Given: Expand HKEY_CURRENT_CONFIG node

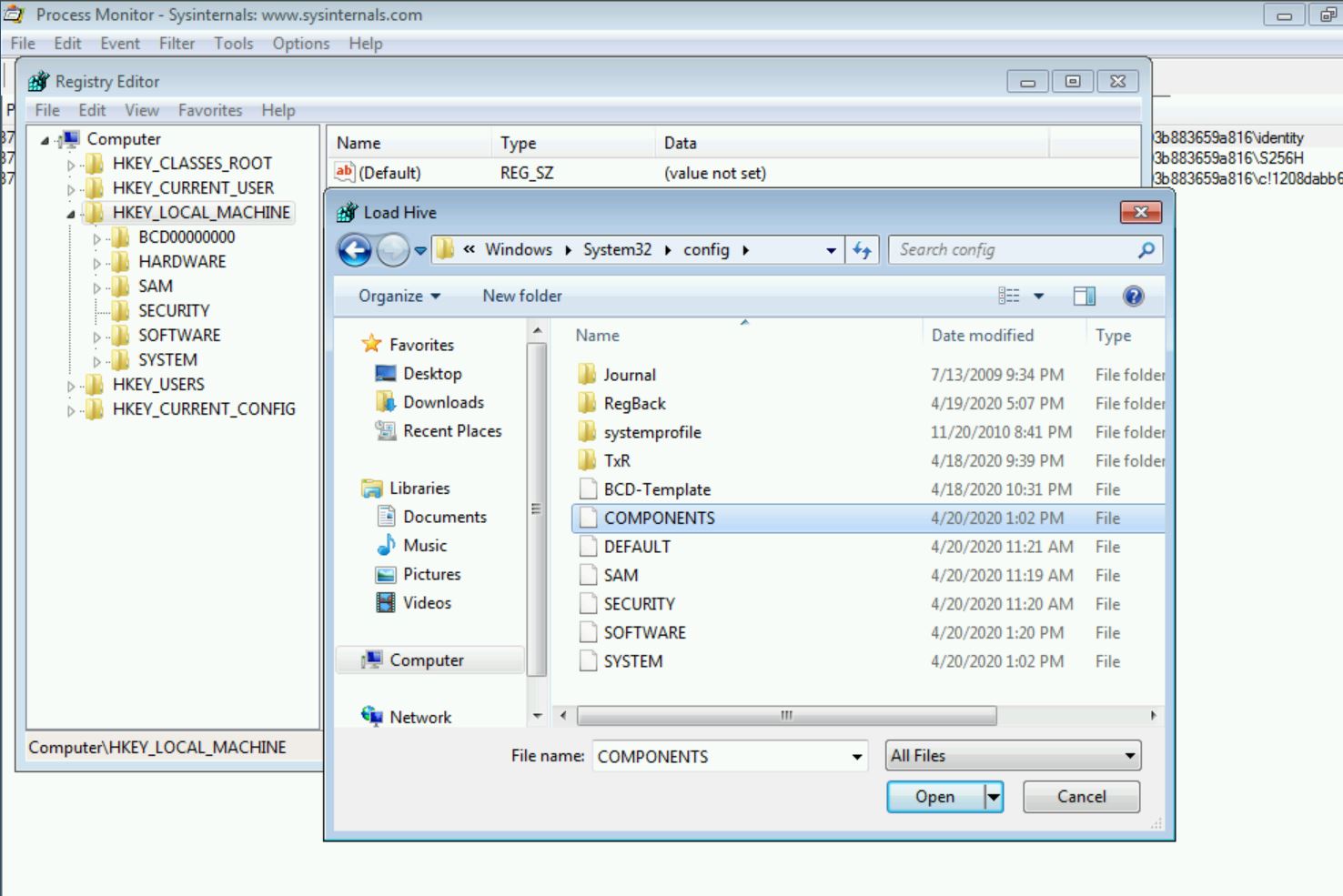Looking at the screenshot, I should pyautogui.click(x=72, y=410).
